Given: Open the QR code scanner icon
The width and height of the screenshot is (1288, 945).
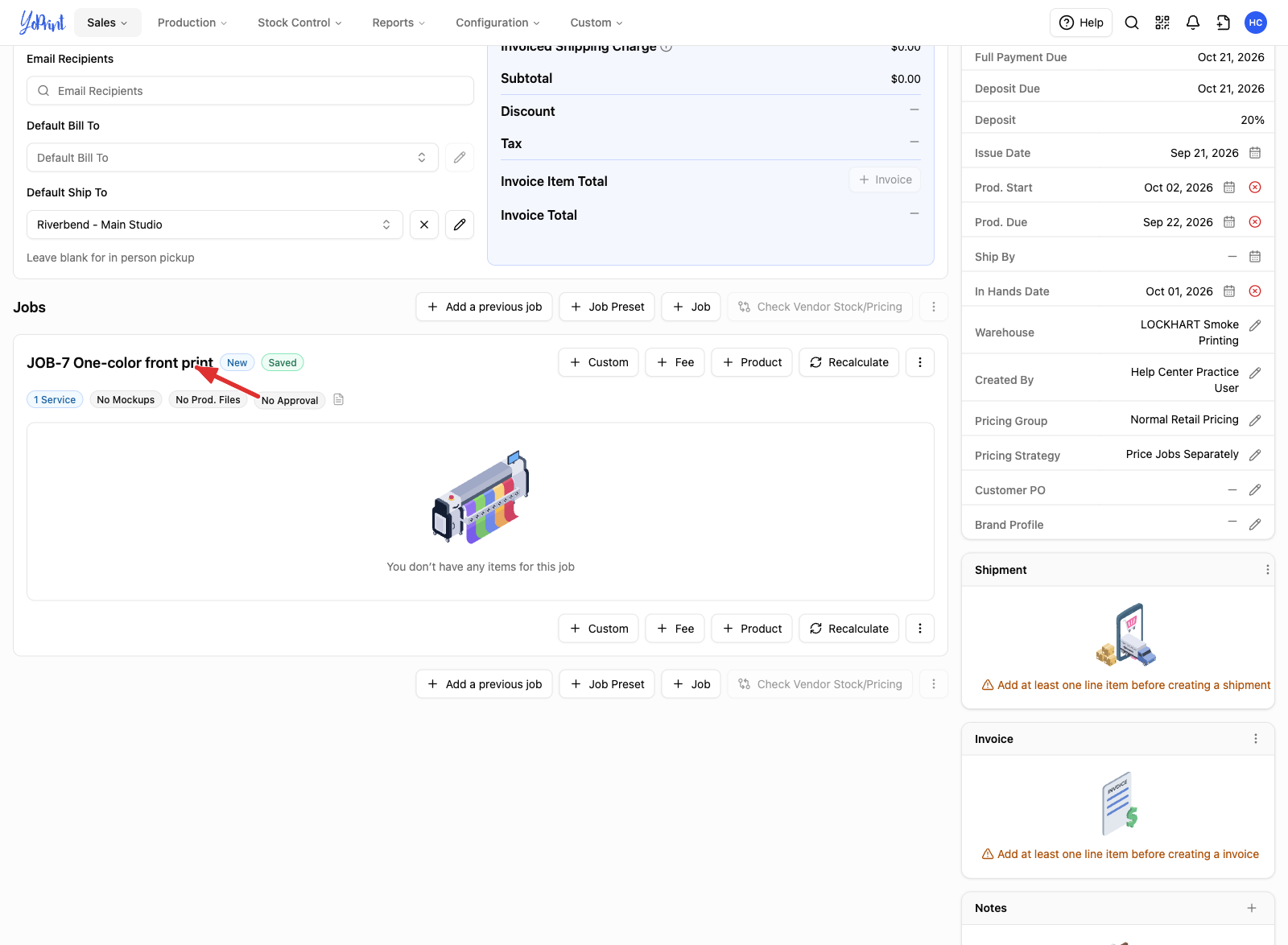Looking at the screenshot, I should 1162,23.
